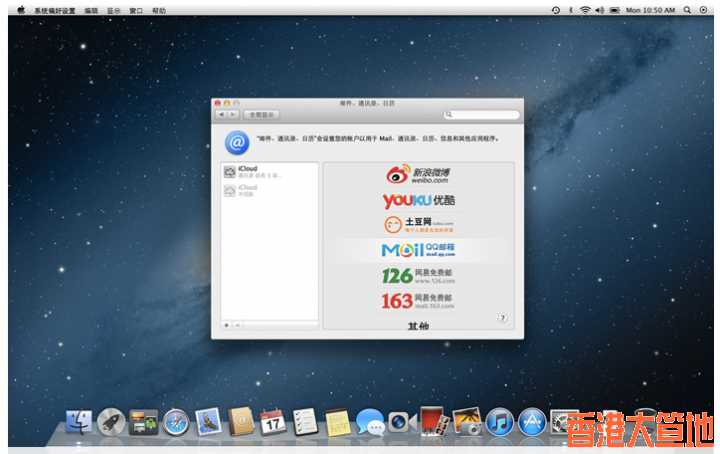This screenshot has height=454, width=720.
Task: Click the preferences search field
Action: pyautogui.click(x=481, y=114)
